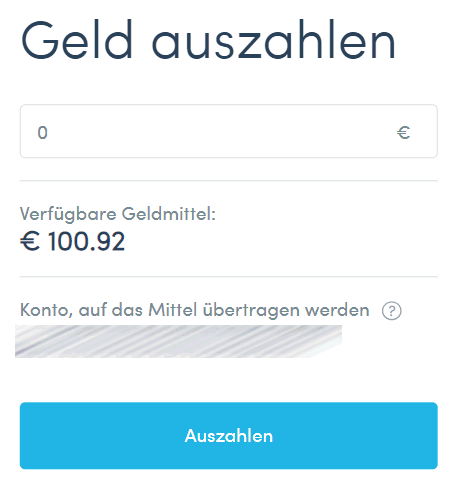Click the euro symbol in amount field

(403, 132)
